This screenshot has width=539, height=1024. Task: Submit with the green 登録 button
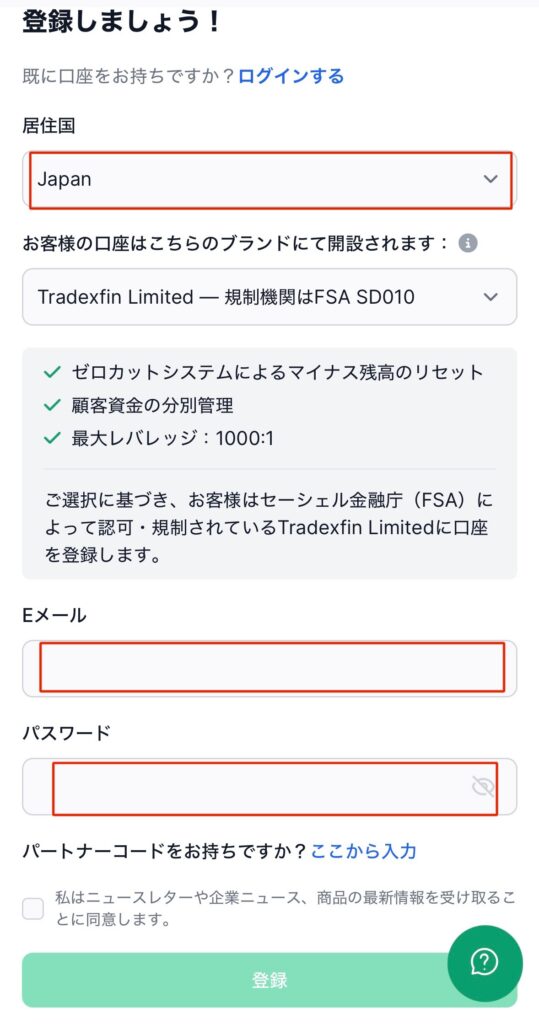(269, 980)
